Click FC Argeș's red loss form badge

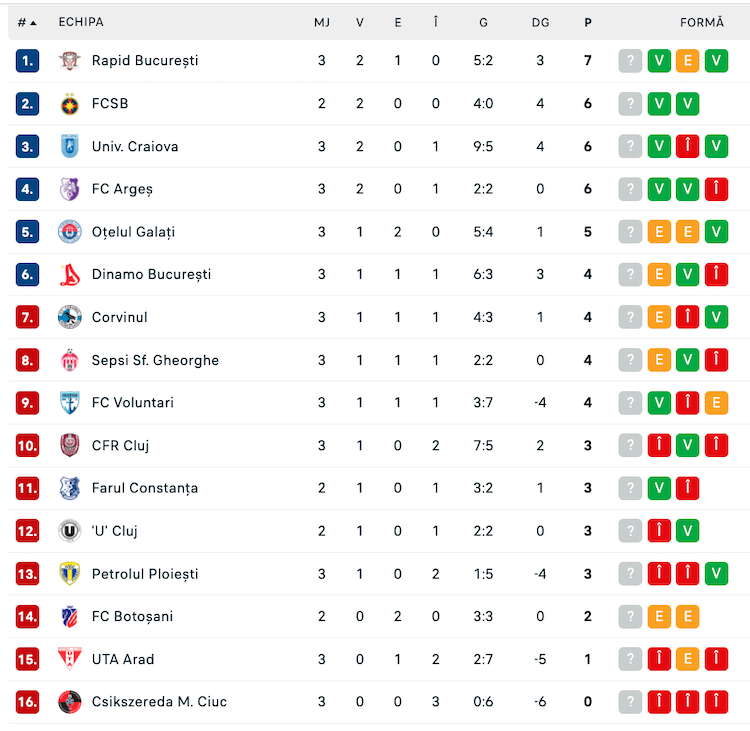pyautogui.click(x=716, y=189)
